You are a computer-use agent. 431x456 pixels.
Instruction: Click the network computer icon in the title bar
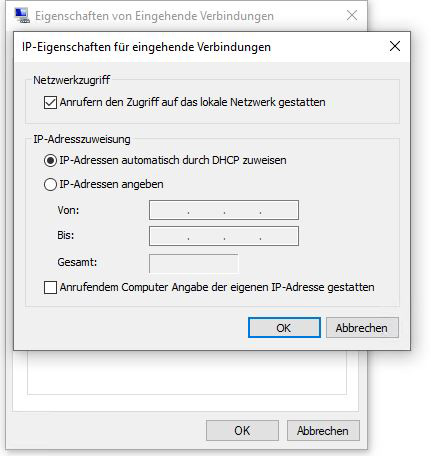pyautogui.click(x=22, y=15)
